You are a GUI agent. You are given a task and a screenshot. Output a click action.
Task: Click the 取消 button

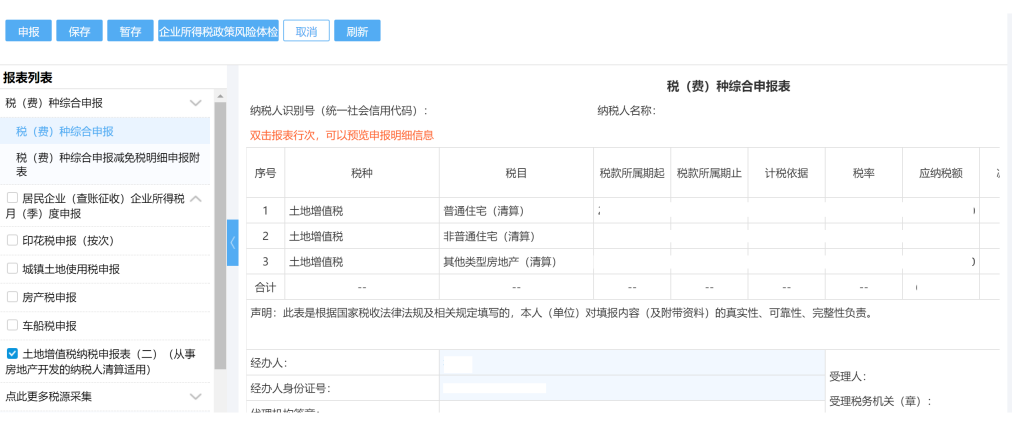point(307,31)
